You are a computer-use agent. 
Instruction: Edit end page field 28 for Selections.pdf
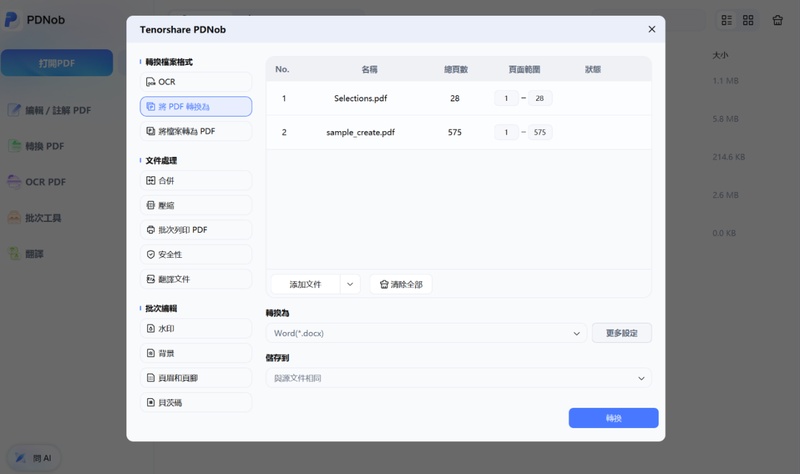click(540, 98)
